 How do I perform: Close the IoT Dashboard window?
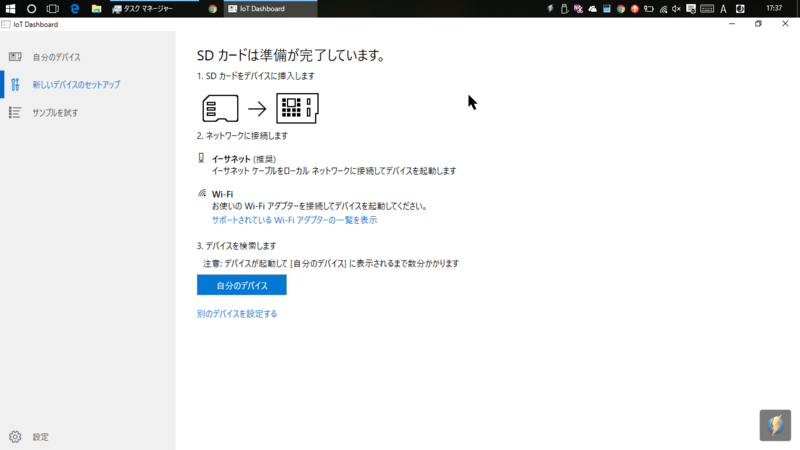click(x=785, y=24)
